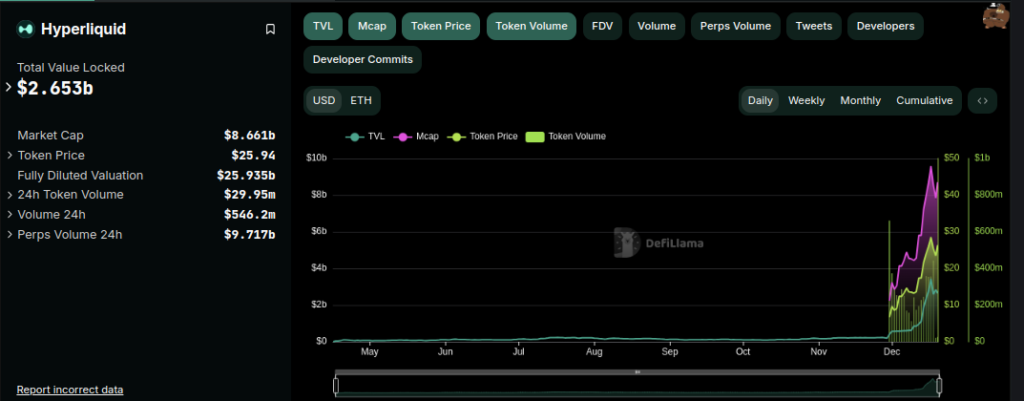Toggle the Token Volume metric
Image resolution: width=1024 pixels, height=401 pixels.
pyautogui.click(x=532, y=26)
